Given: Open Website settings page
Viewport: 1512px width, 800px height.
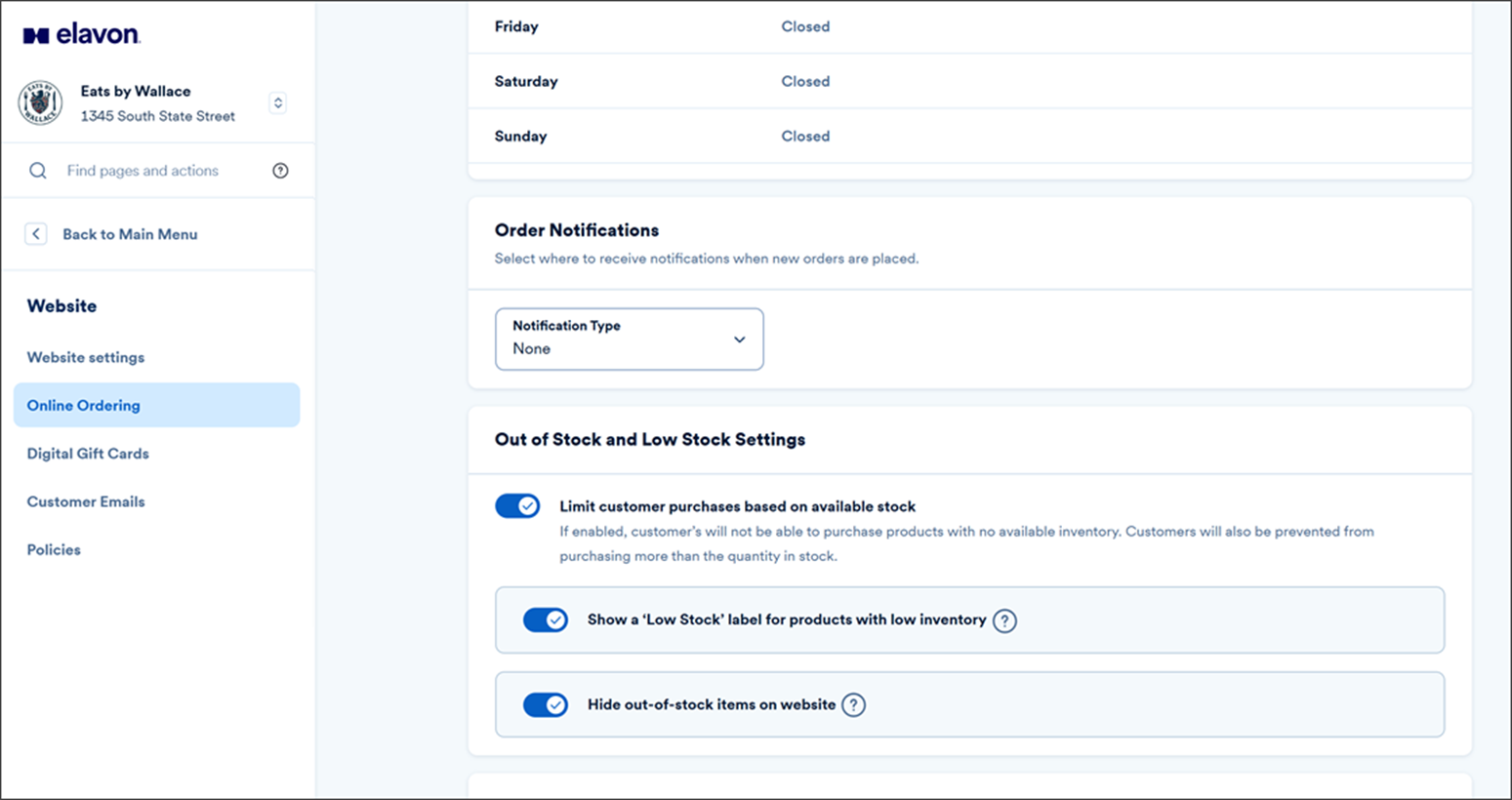Looking at the screenshot, I should tap(86, 357).
